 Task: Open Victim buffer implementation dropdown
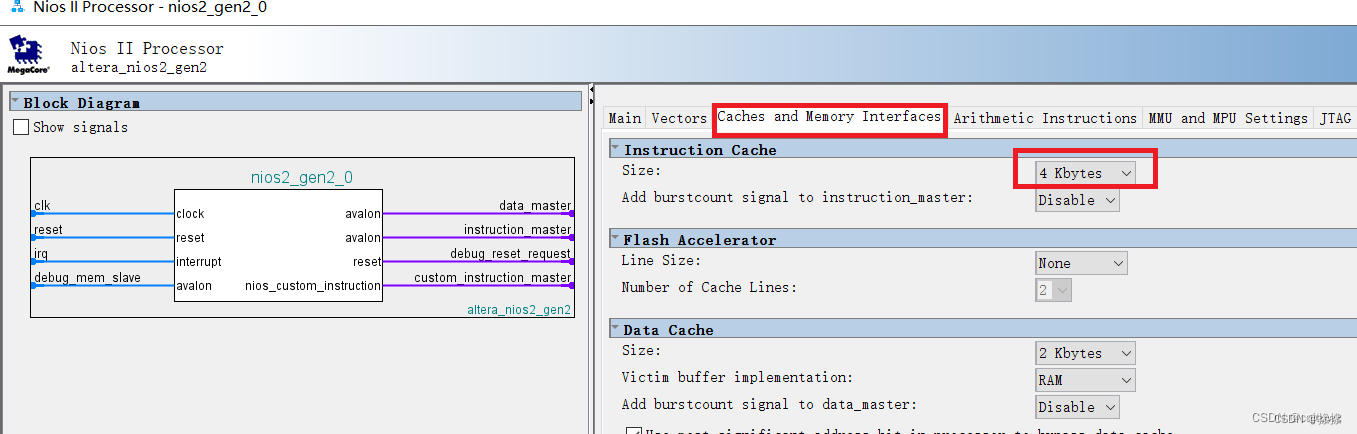[1086, 380]
